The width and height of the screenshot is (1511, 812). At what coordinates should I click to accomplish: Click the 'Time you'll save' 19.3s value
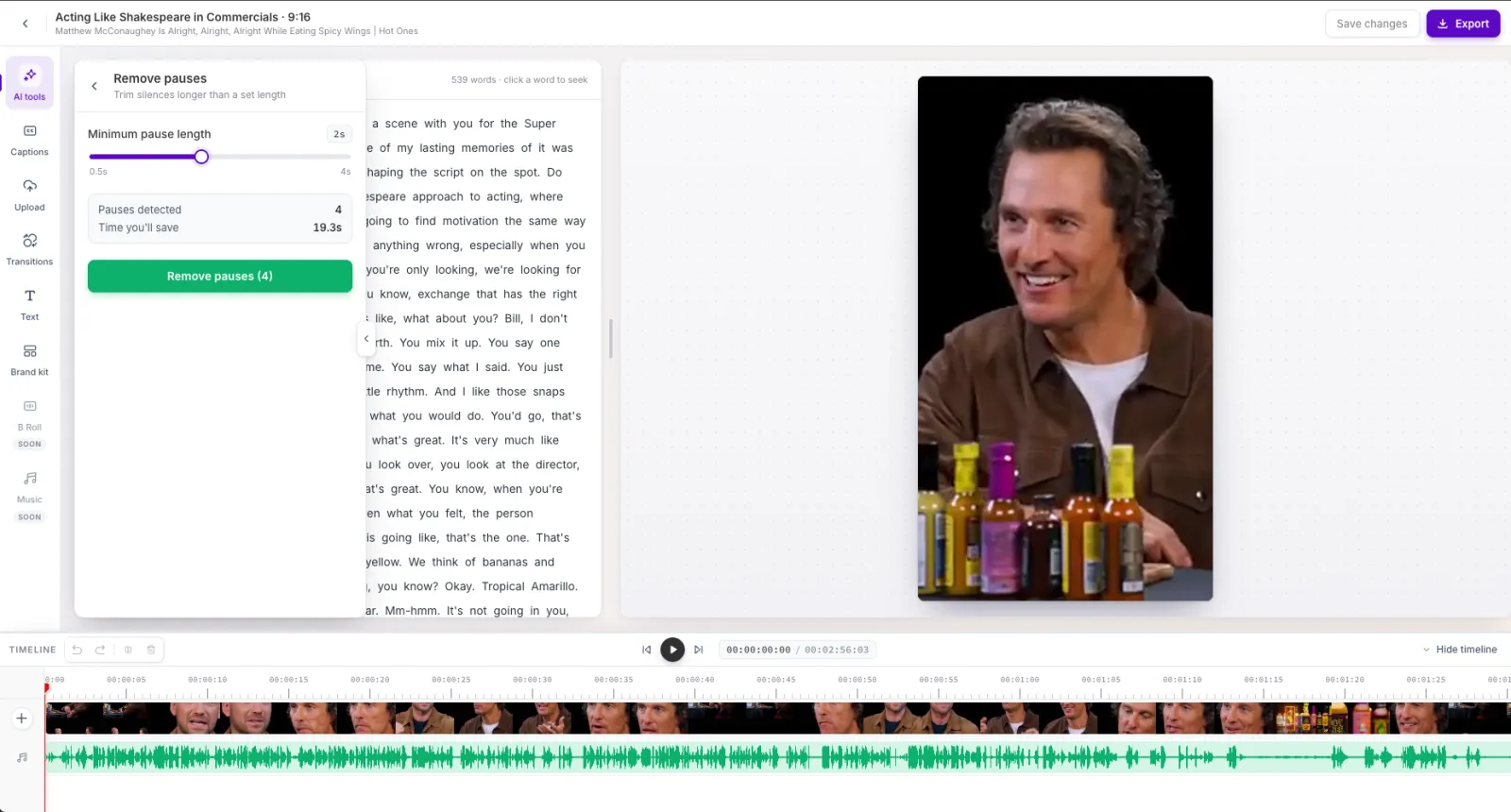point(327,228)
